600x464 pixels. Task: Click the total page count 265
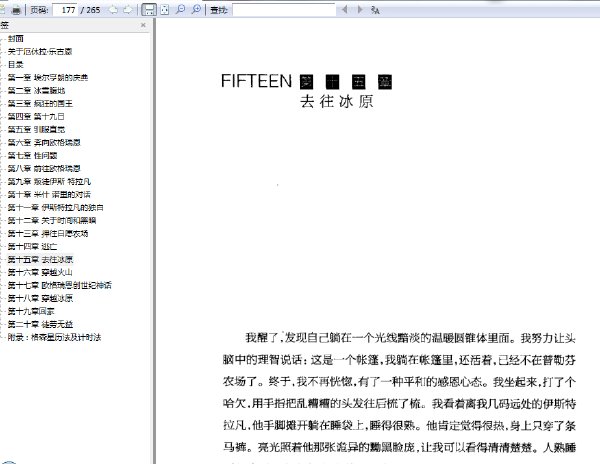[93, 10]
